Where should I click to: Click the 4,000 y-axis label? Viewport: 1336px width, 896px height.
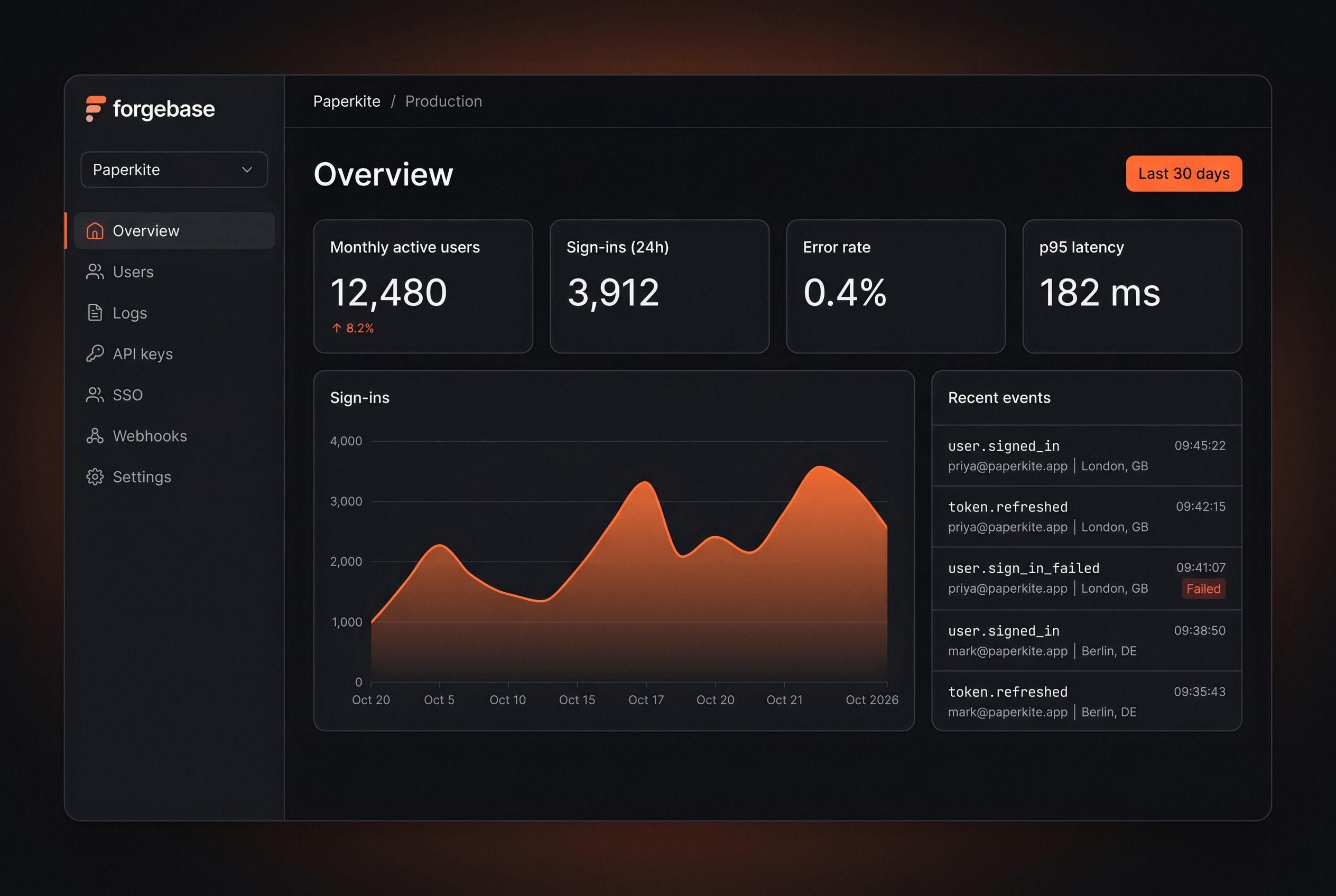tap(346, 441)
